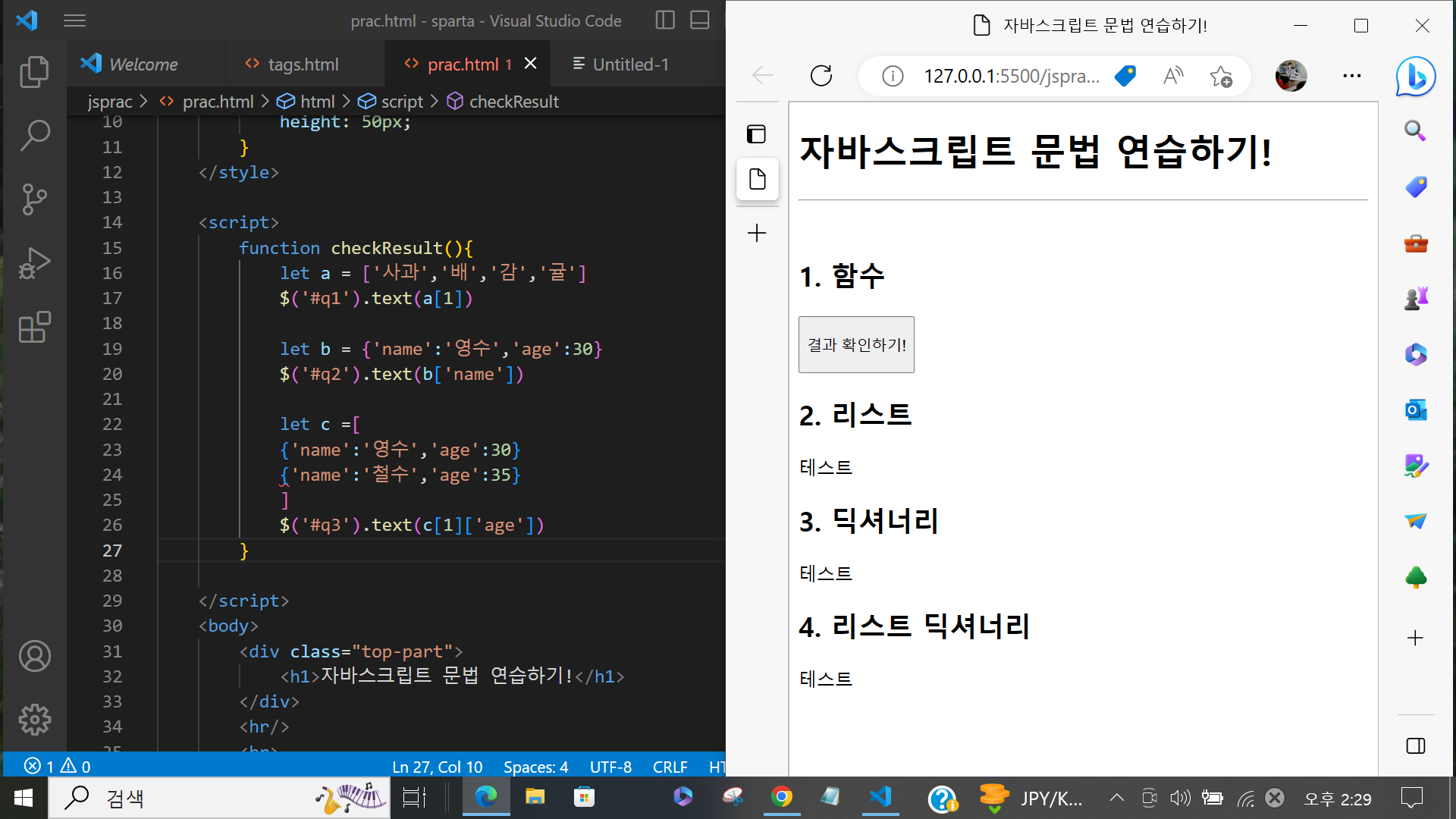Open the Windows Start menu

[24, 798]
